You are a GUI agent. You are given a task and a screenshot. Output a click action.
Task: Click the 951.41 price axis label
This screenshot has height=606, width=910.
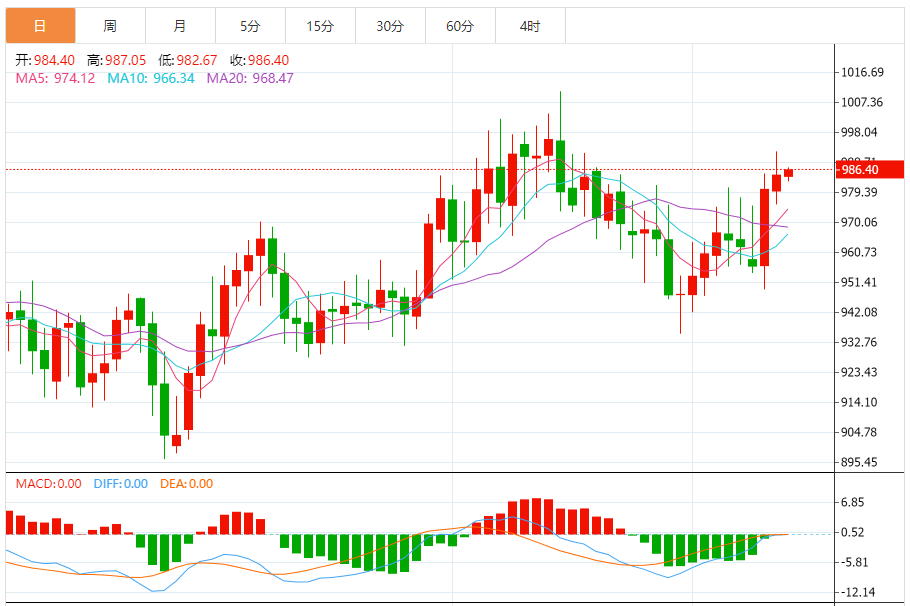[860, 282]
